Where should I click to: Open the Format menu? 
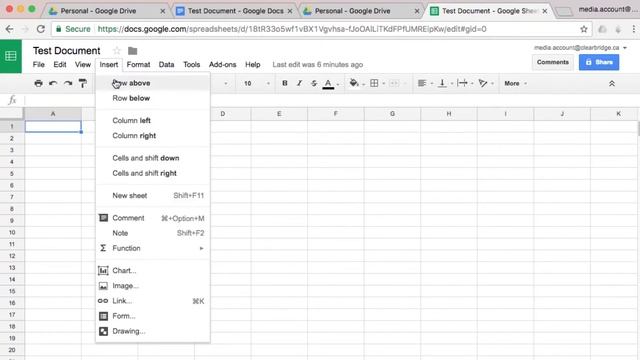click(x=138, y=64)
